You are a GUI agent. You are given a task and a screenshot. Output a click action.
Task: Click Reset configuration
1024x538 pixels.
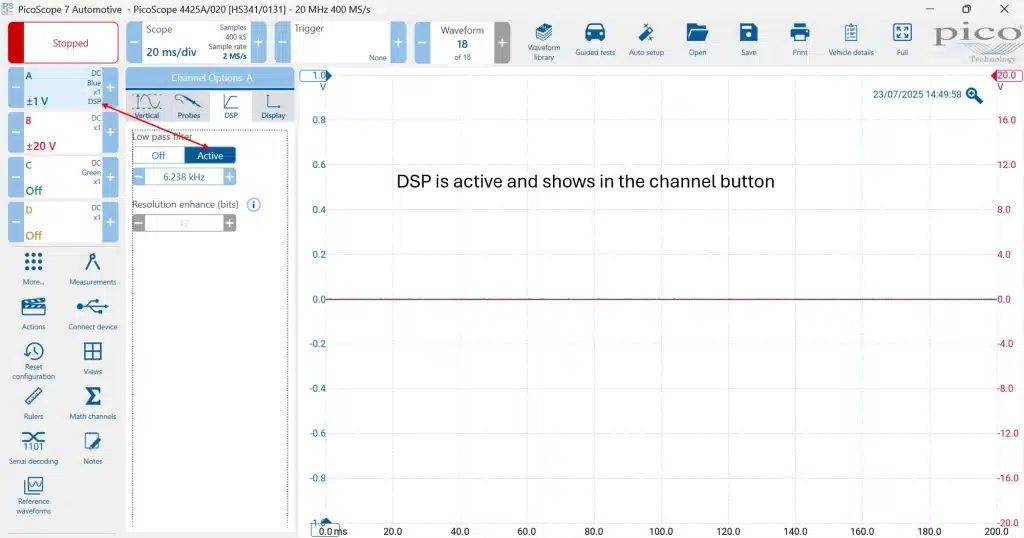click(33, 360)
